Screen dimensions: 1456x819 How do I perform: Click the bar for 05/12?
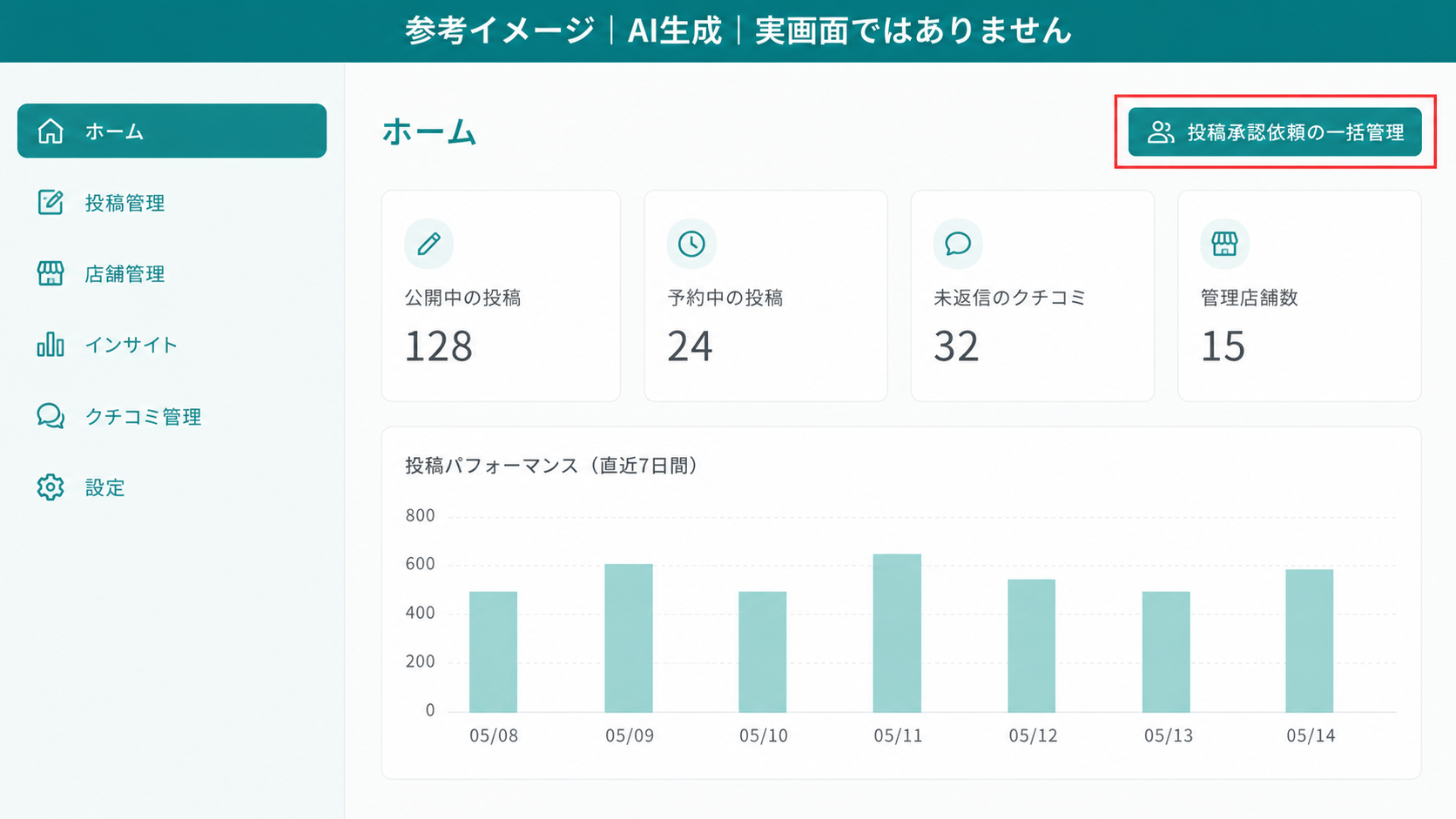(x=1032, y=646)
